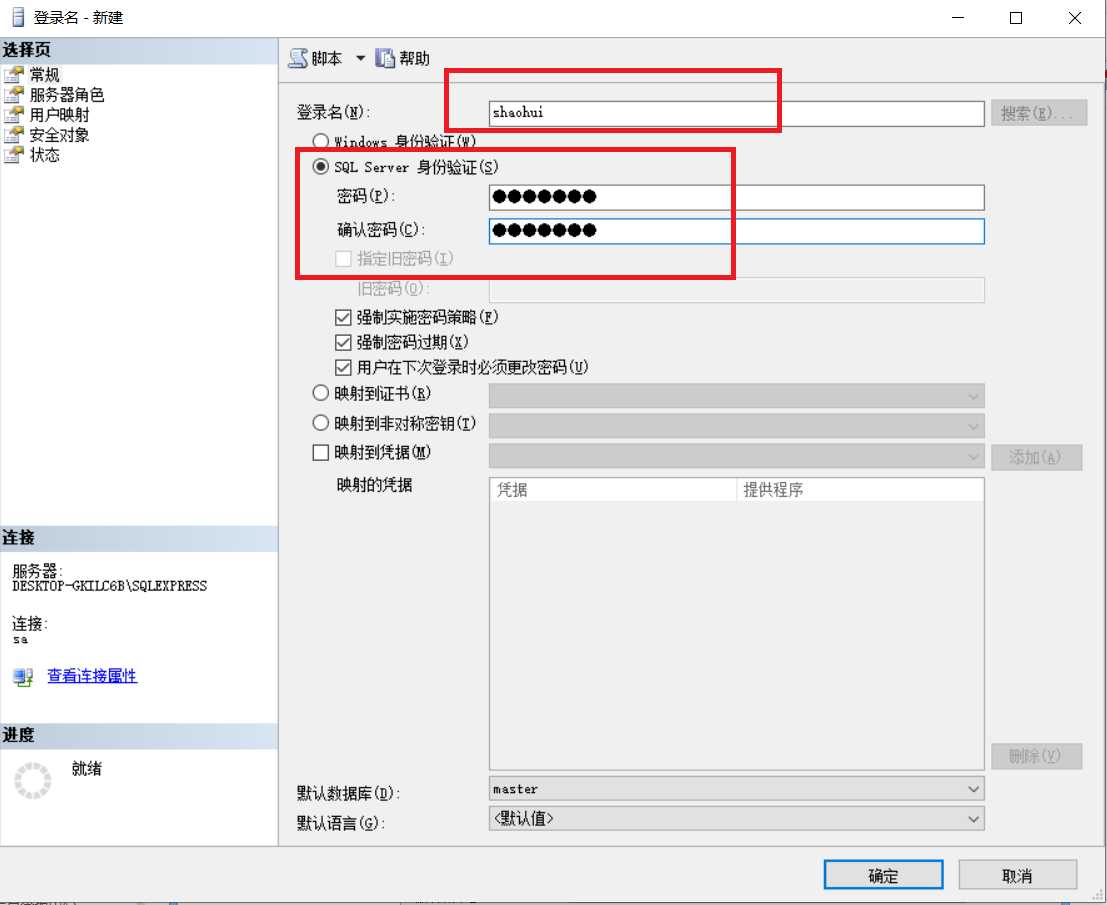
Task: Select Windows 身份验证 radio button
Action: tap(321, 140)
